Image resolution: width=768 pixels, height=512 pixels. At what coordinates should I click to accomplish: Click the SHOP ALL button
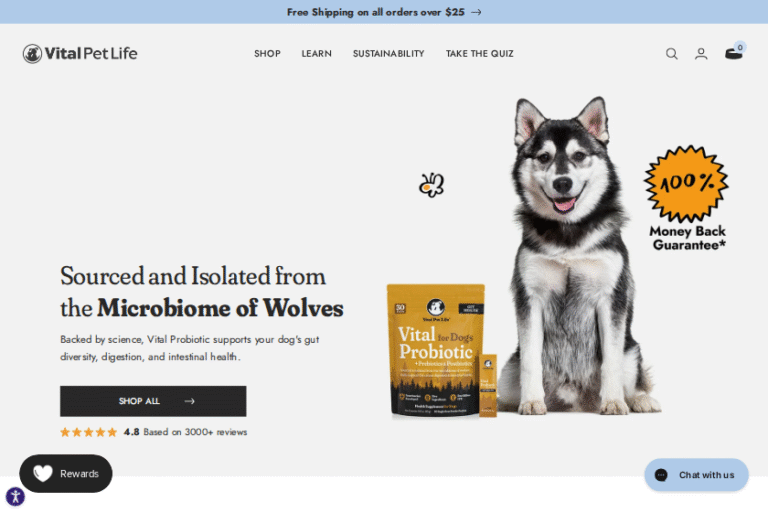(x=153, y=401)
